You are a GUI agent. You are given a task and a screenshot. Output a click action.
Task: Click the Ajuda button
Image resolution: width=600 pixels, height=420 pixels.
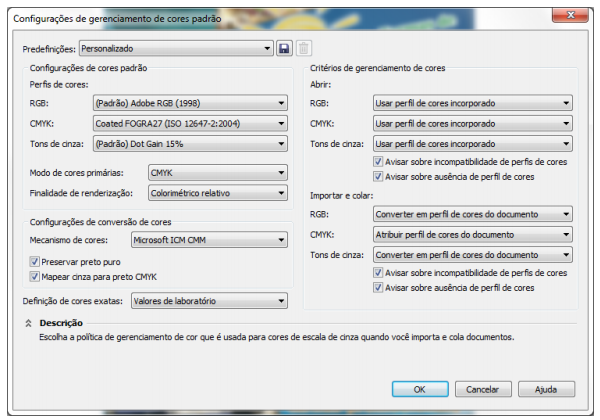[546, 389]
